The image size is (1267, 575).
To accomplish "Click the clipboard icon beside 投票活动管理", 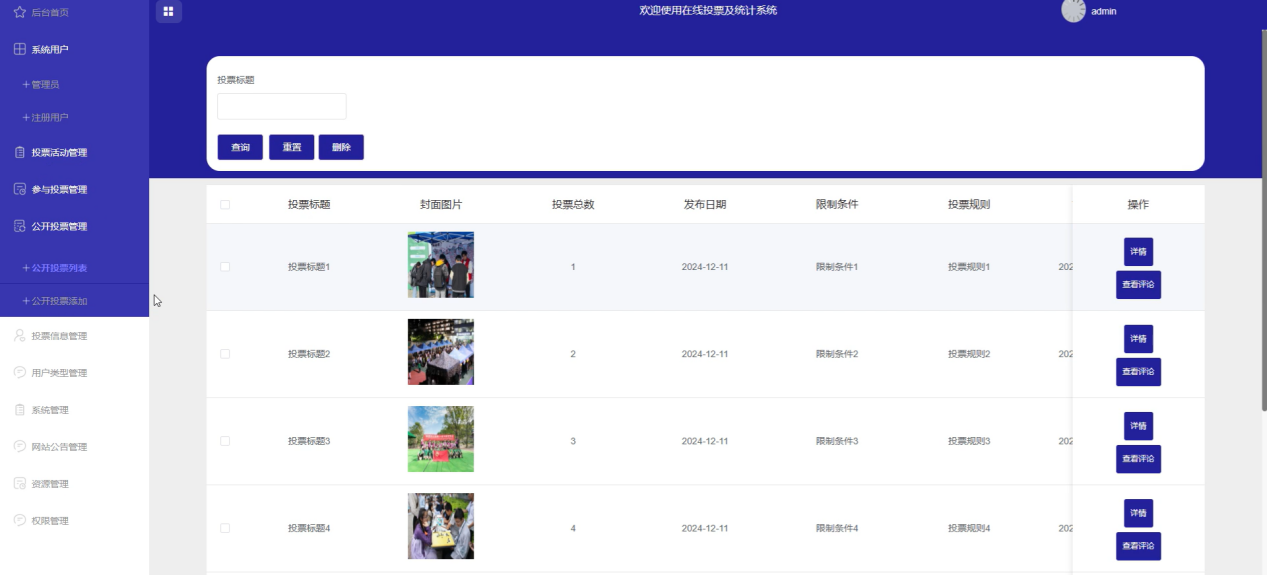I will [x=19, y=152].
